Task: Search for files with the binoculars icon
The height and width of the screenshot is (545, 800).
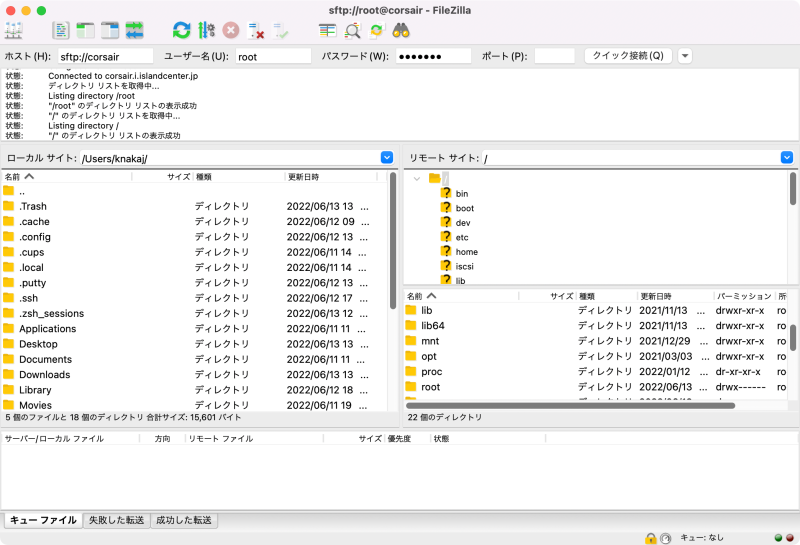Action: 401,31
